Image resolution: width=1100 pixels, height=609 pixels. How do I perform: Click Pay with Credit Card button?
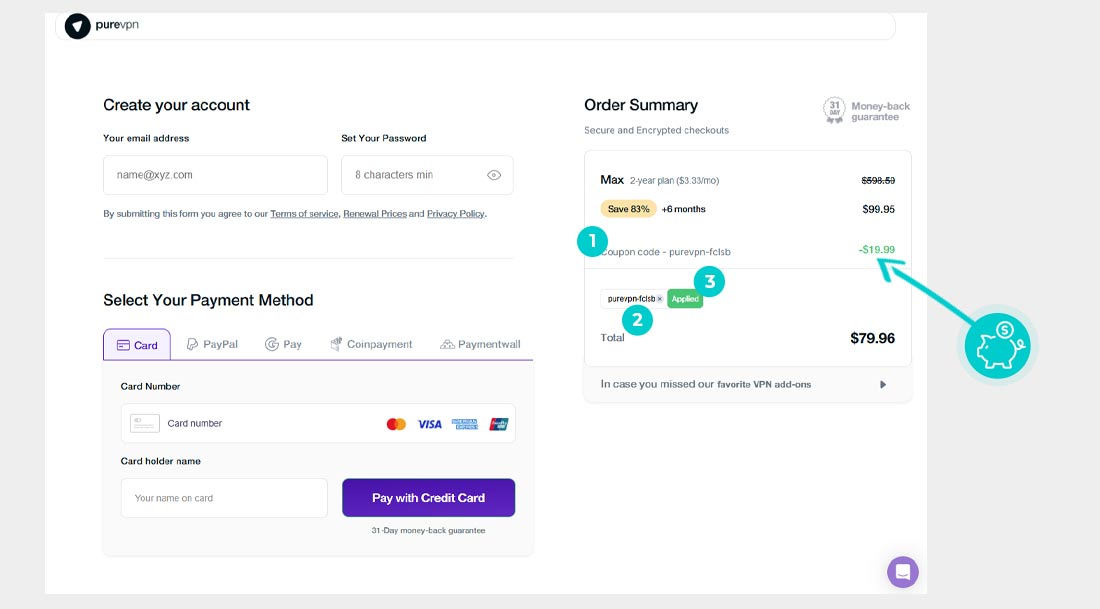(429, 497)
